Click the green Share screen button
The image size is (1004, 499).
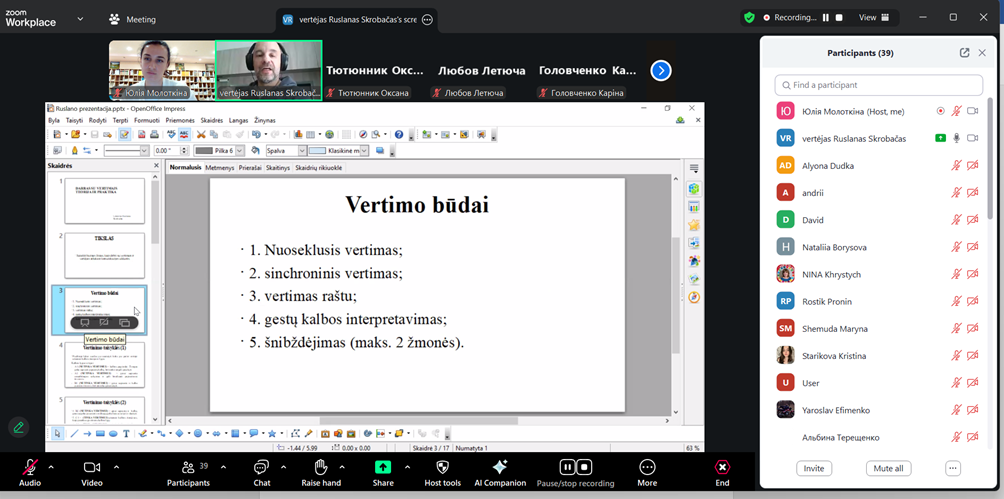pyautogui.click(x=383, y=468)
